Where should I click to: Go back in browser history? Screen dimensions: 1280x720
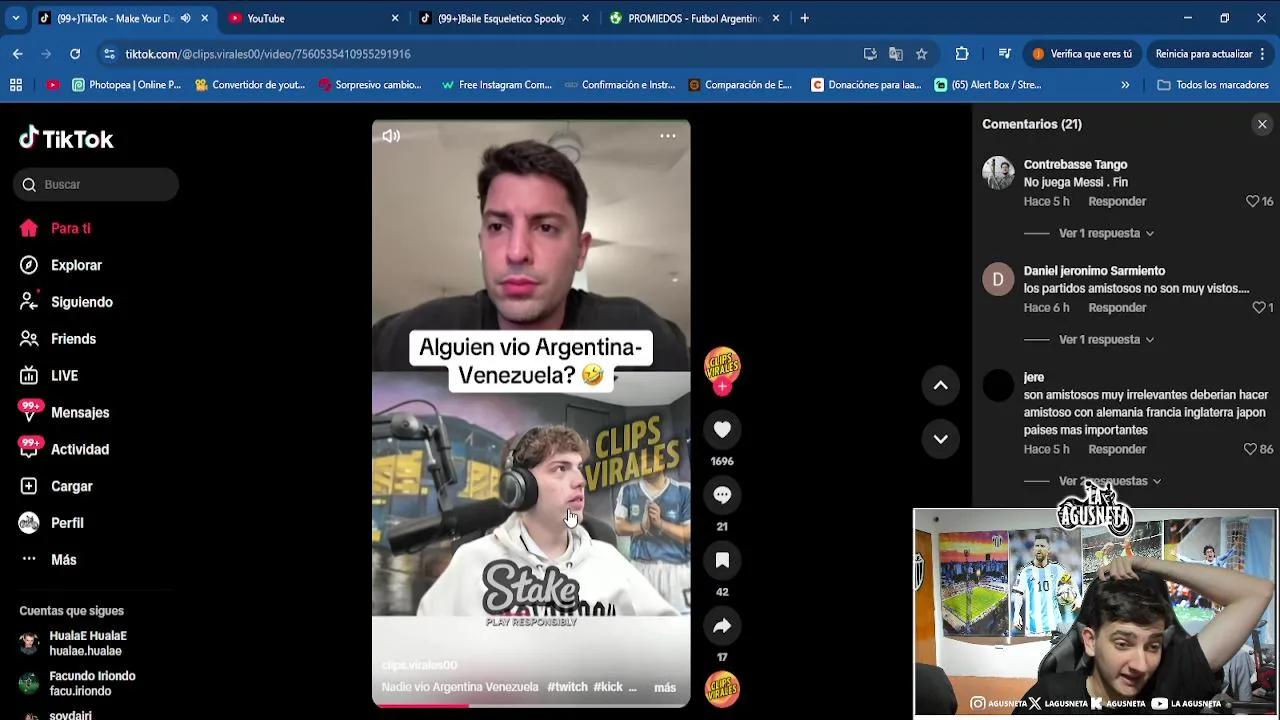tap(18, 54)
